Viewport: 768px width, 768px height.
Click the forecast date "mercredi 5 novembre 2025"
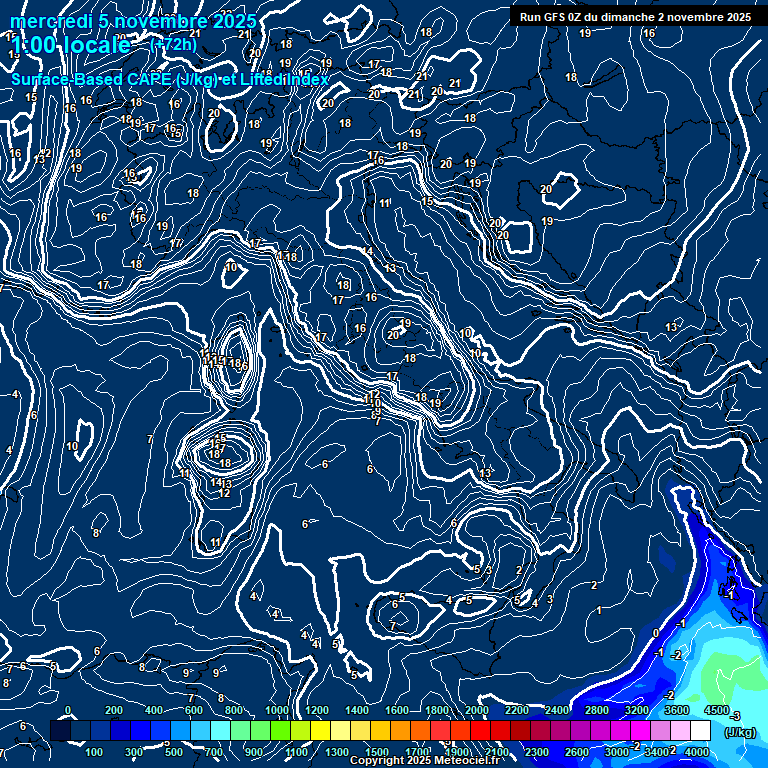point(133,21)
